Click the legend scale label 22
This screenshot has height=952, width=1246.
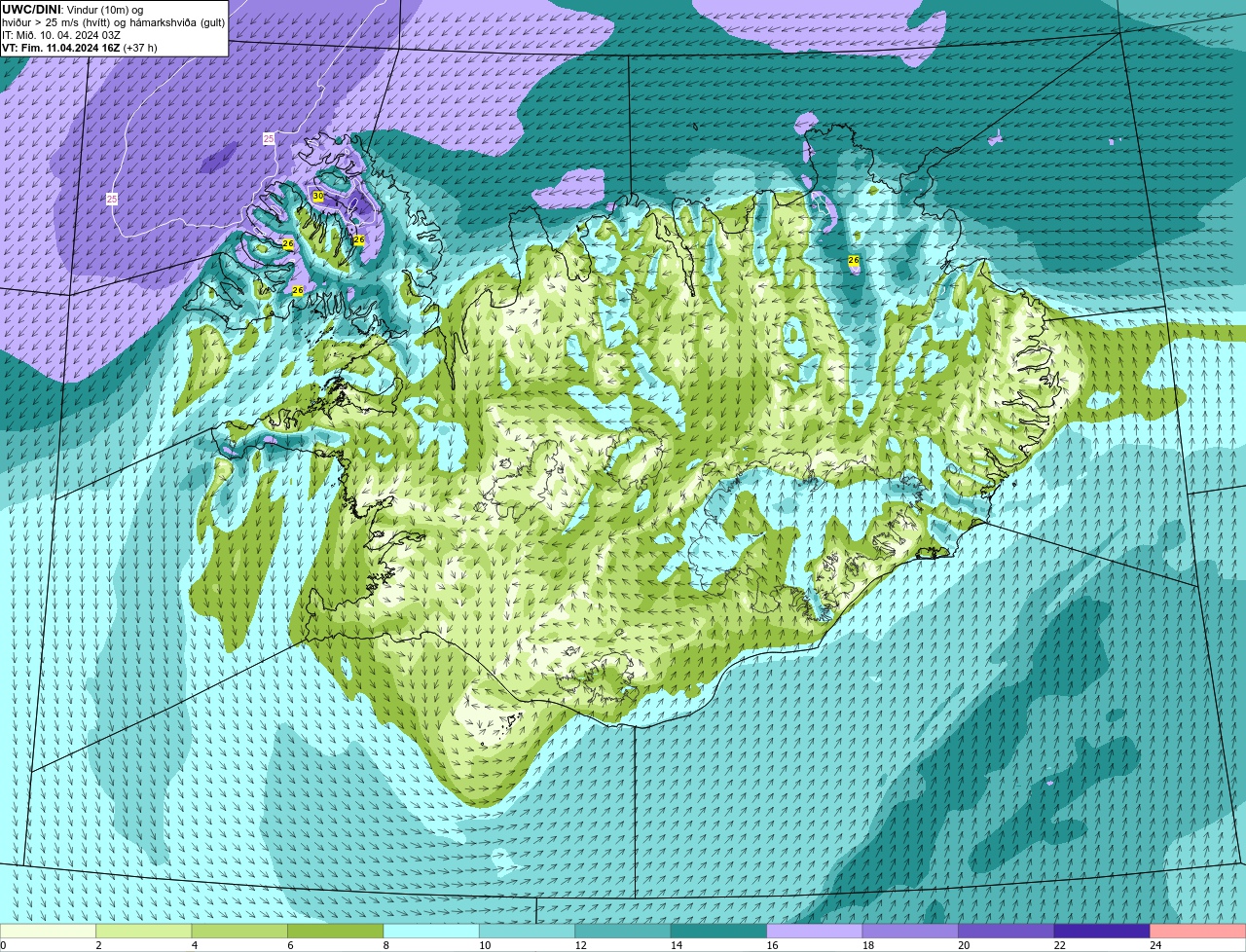[x=1059, y=945]
